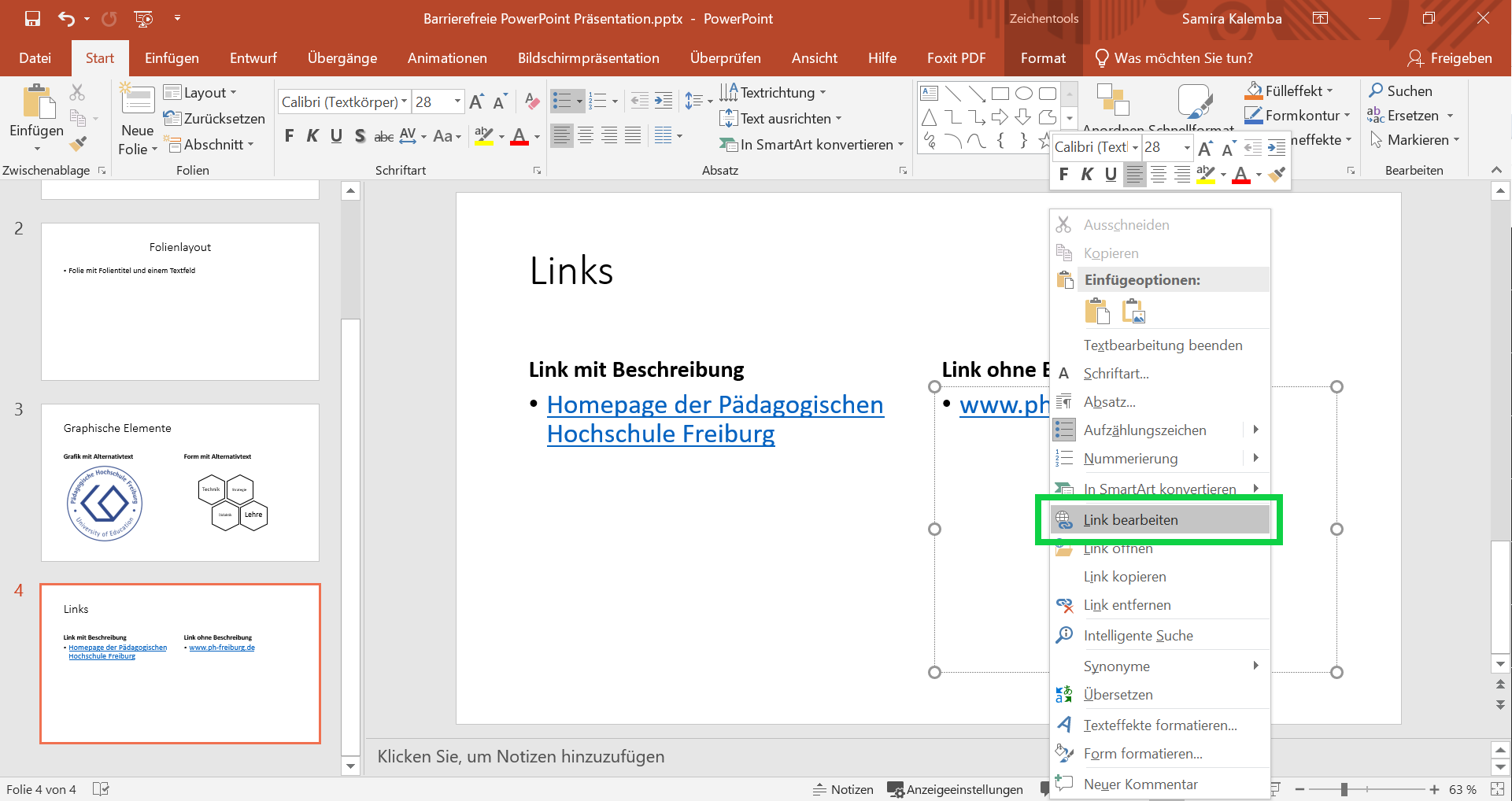Apply strikethrough formatting
The height and width of the screenshot is (801, 1512).
pos(383,135)
